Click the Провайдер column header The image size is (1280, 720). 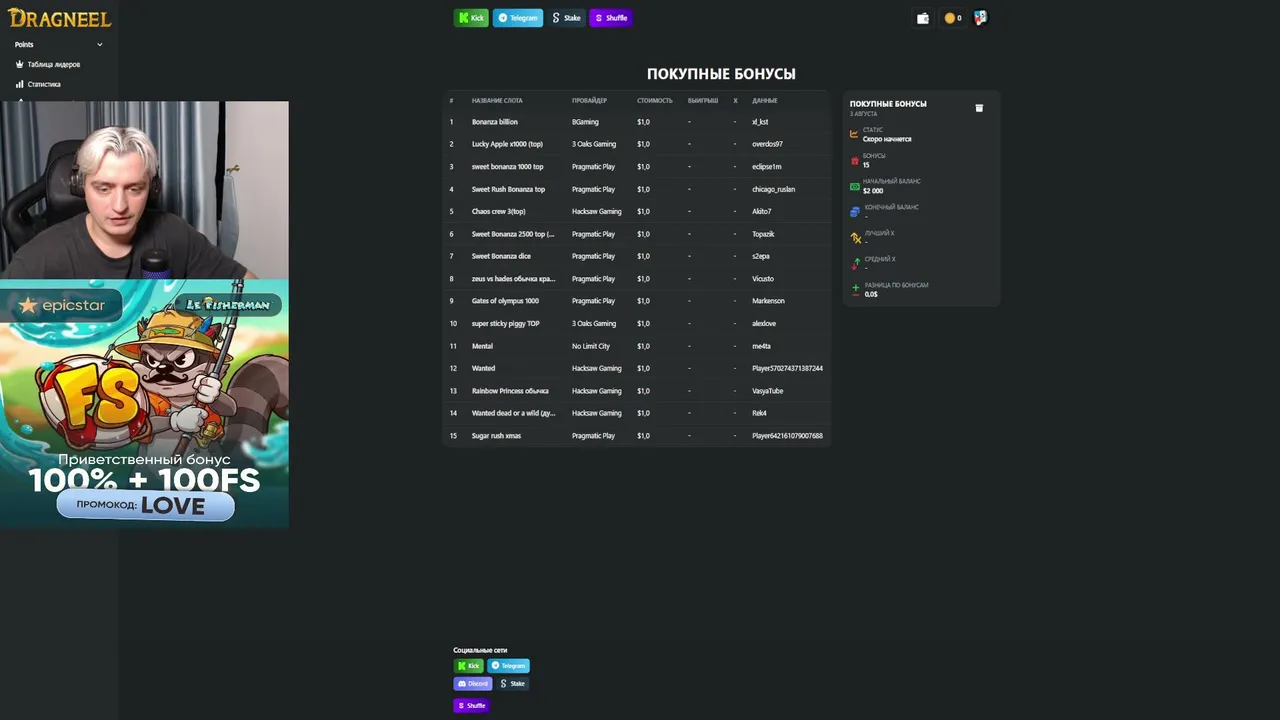click(589, 101)
